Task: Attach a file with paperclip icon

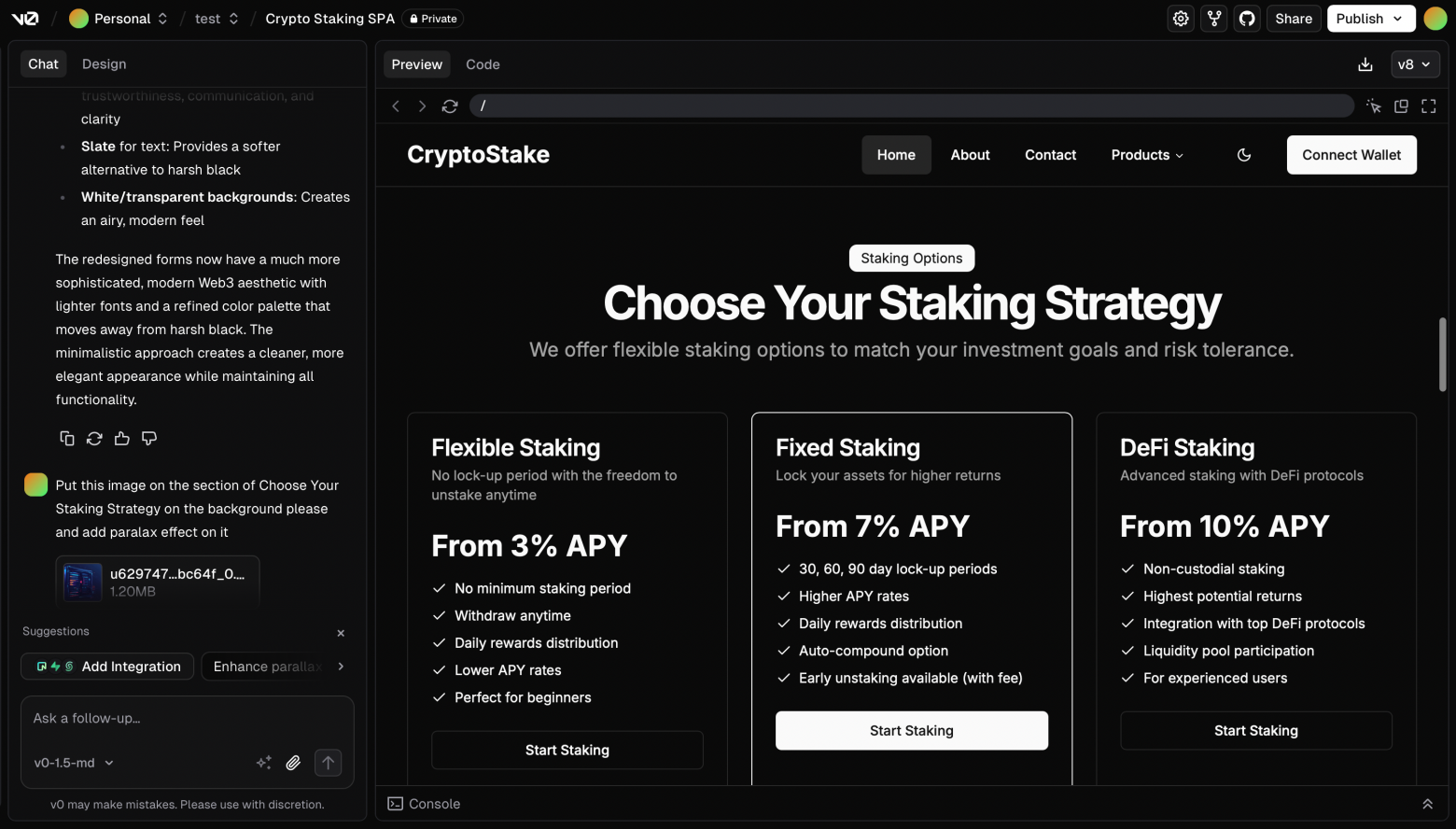Action: coord(293,763)
